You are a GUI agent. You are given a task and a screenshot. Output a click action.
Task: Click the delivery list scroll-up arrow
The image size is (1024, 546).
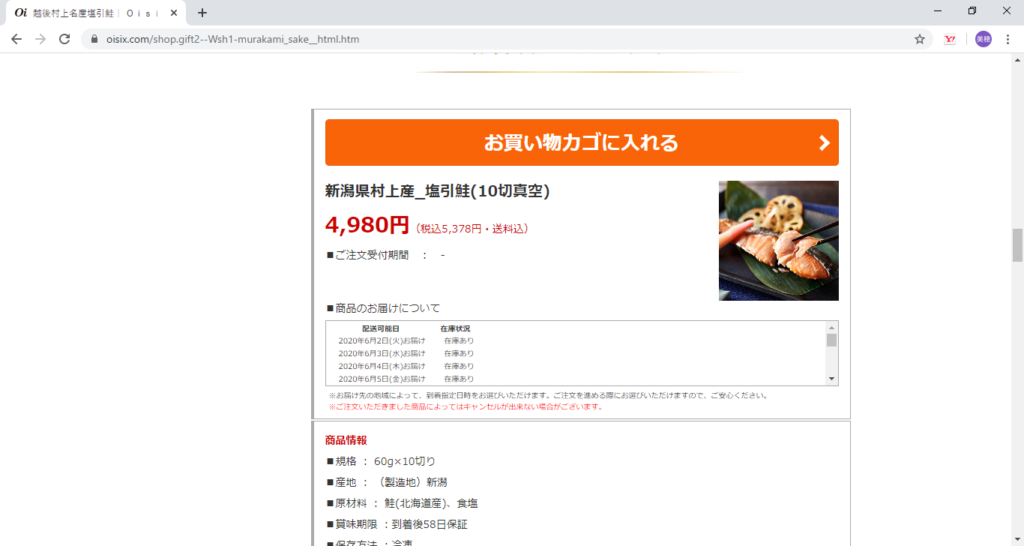[x=831, y=327]
